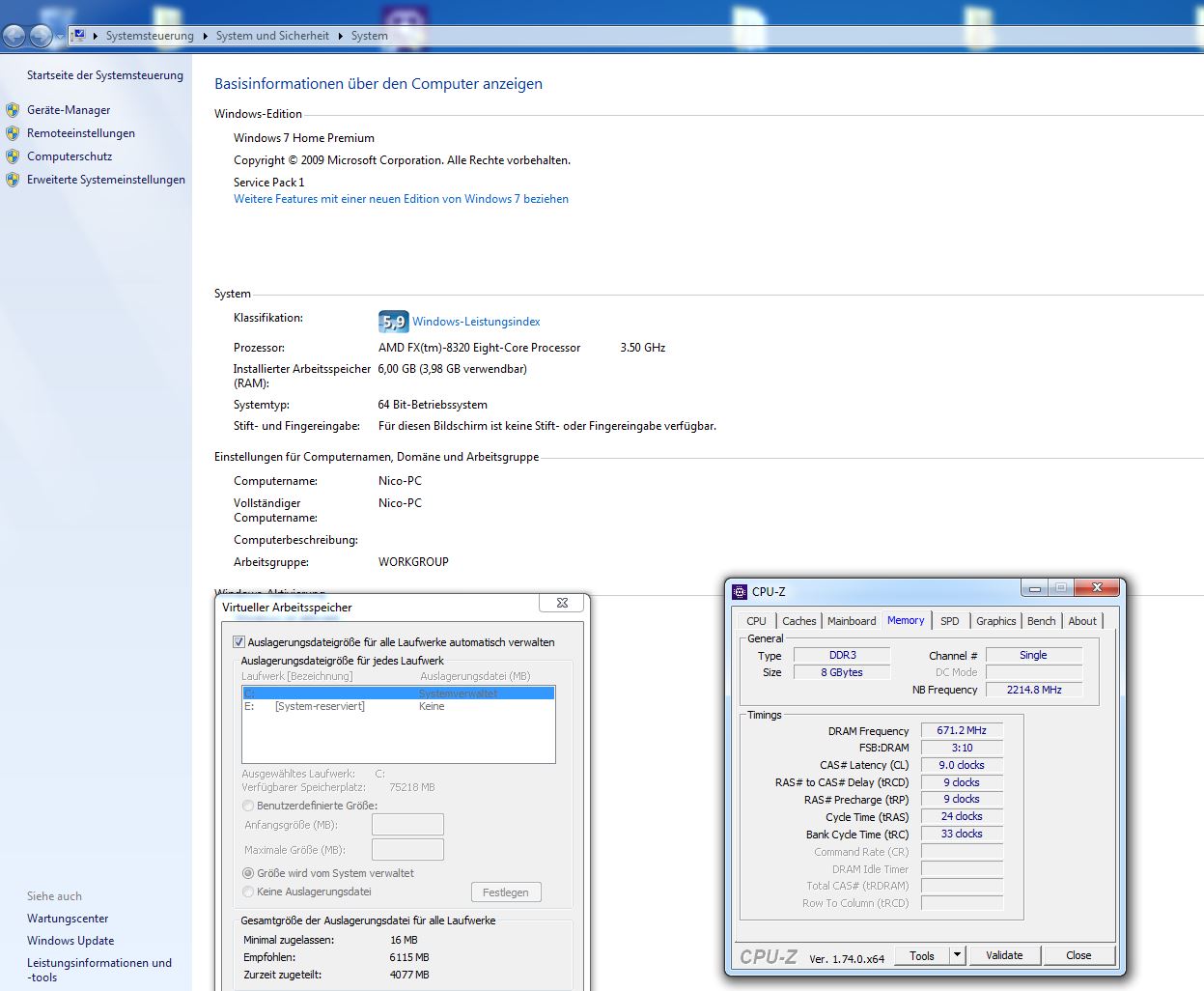Click System und Sicherheit breadcrumb
The image size is (1204, 991).
[x=272, y=36]
